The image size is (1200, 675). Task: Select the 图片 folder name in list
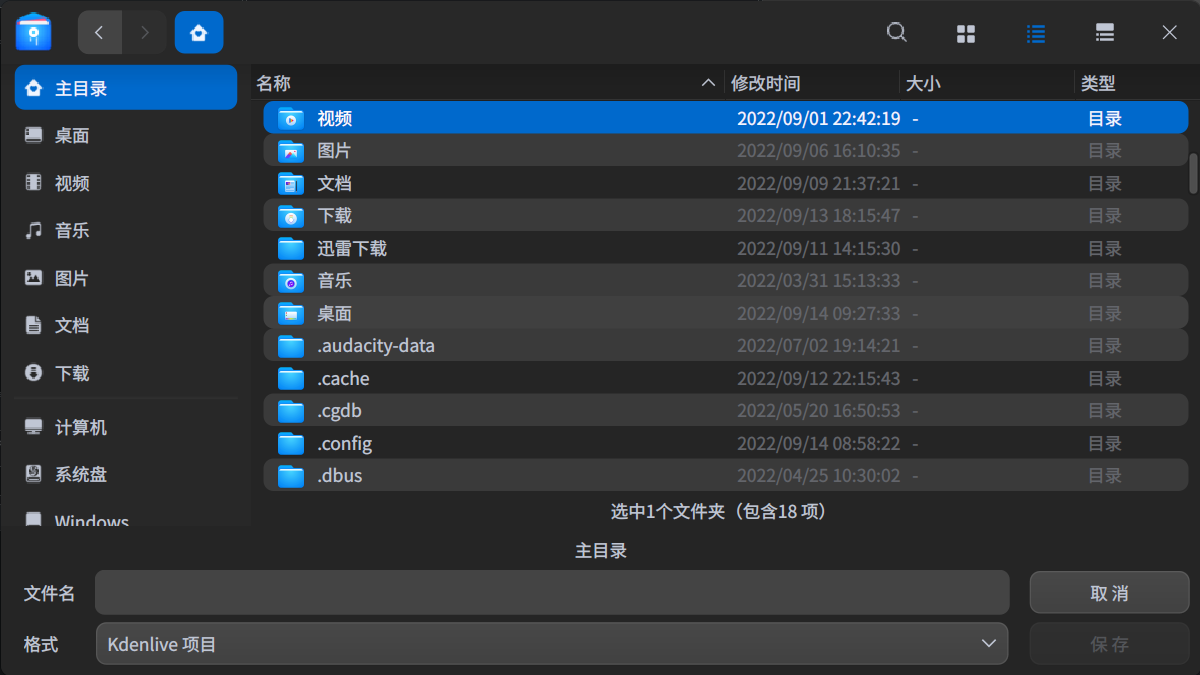(335, 151)
